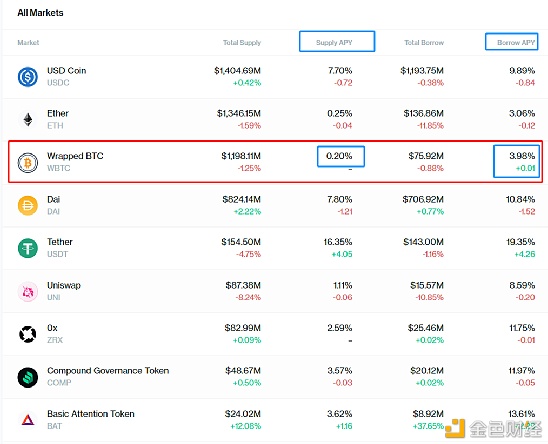Click BAT total supply $24.02M

pos(243,414)
